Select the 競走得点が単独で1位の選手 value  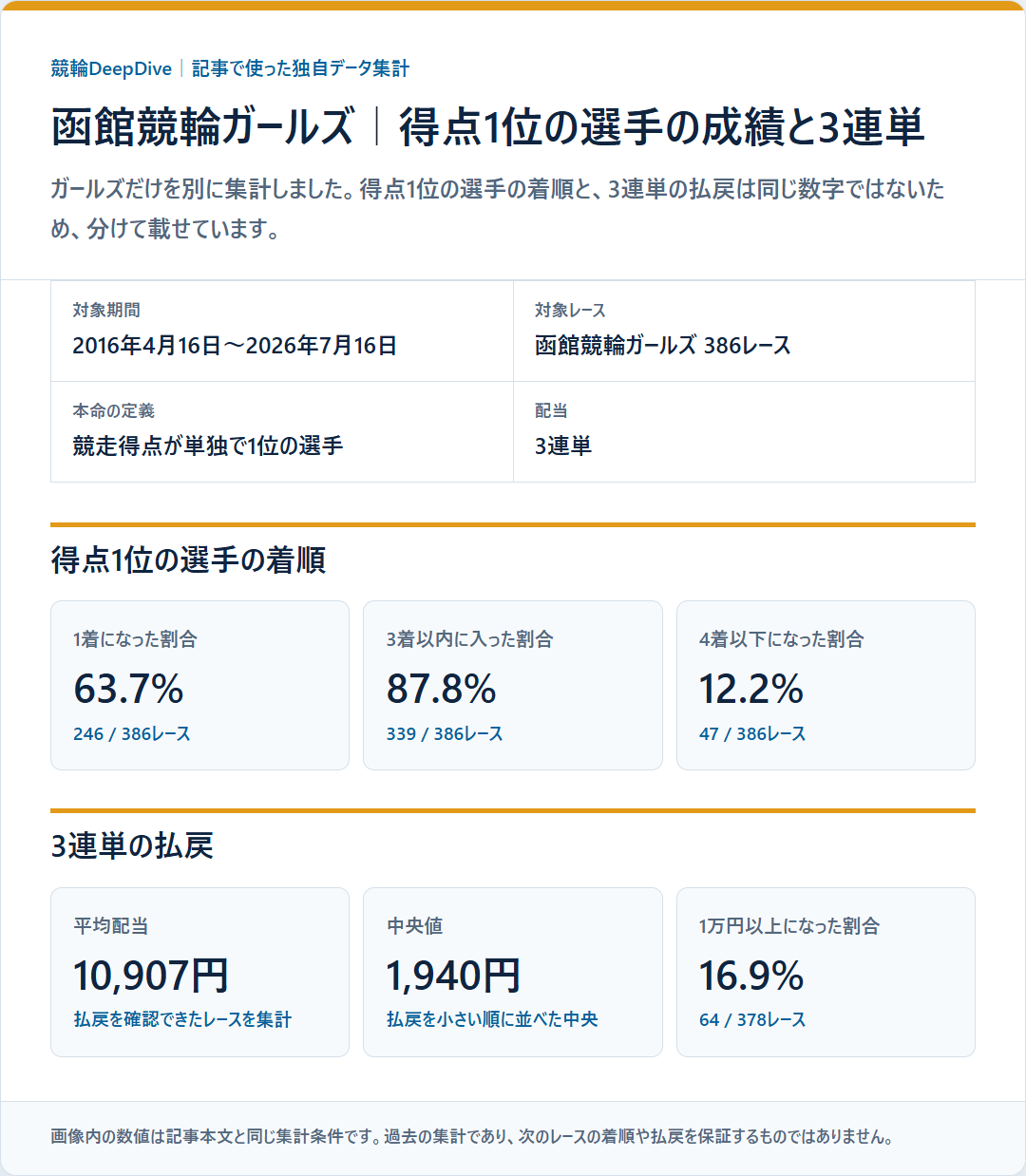[x=208, y=446]
